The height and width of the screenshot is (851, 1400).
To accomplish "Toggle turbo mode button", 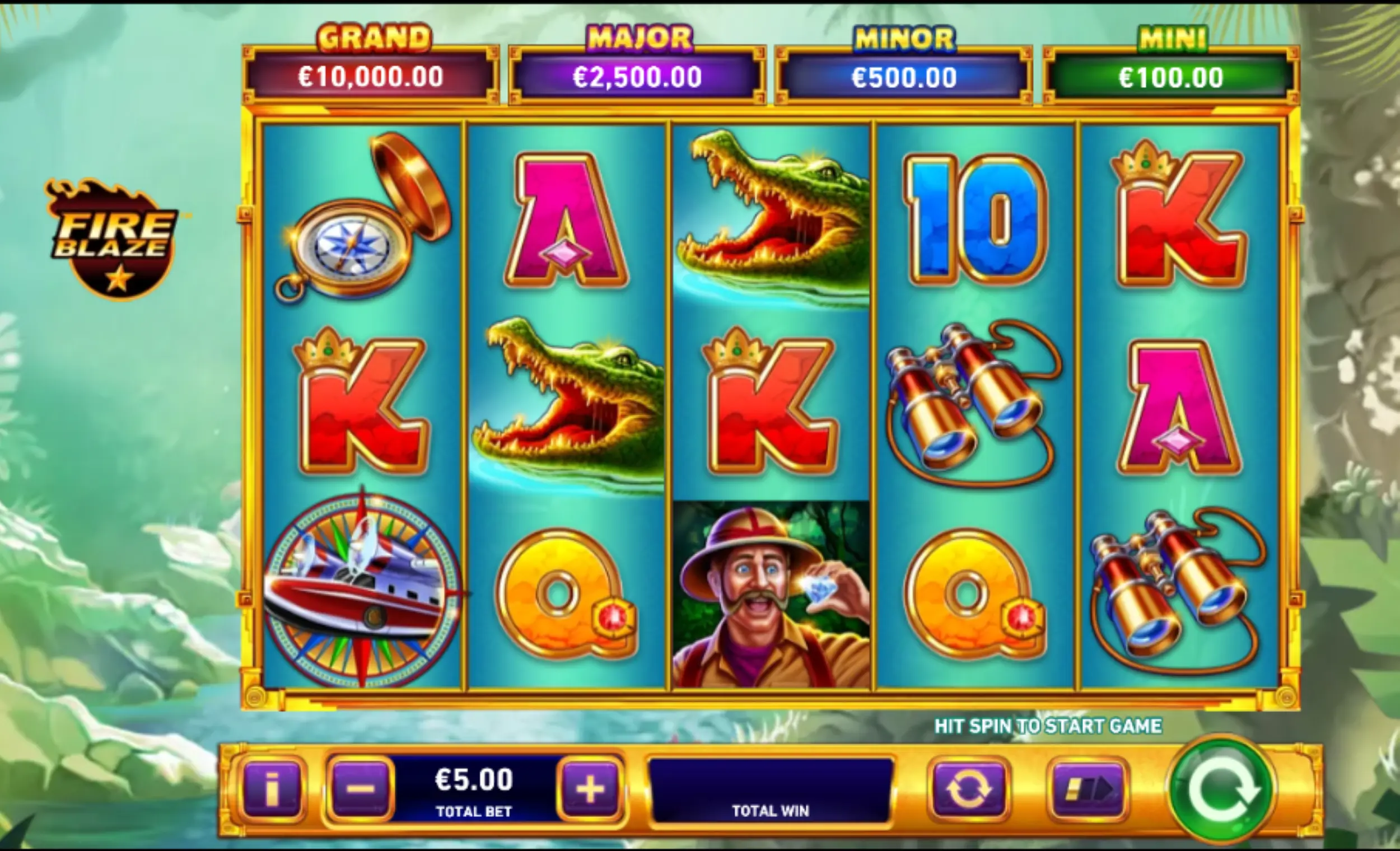I will pyautogui.click(x=1088, y=790).
